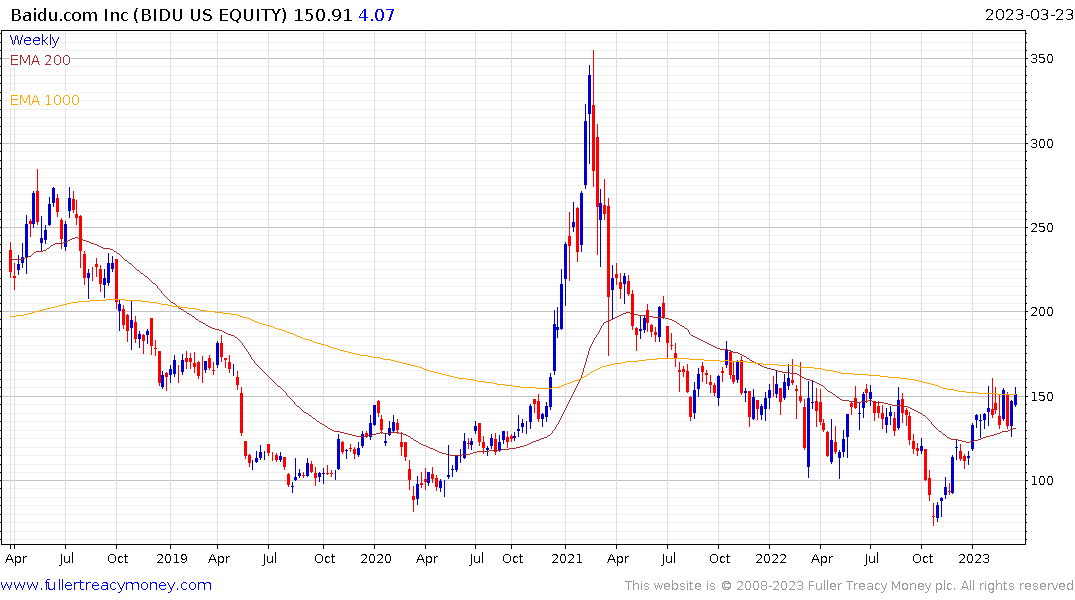Click the 300 price axis label
Screen dimensions: 1075x600
[x=1042, y=143]
